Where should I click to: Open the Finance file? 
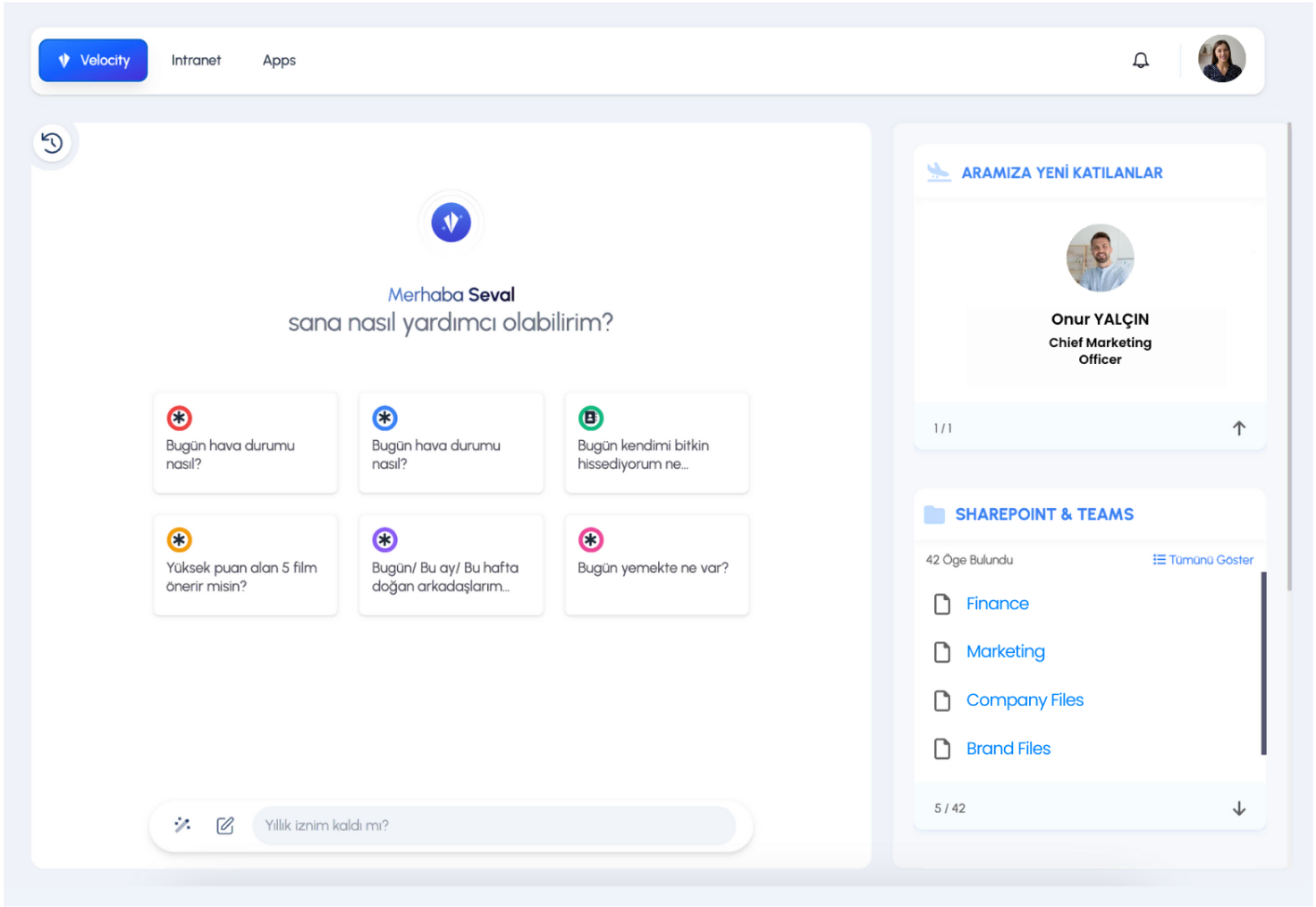[x=998, y=604]
